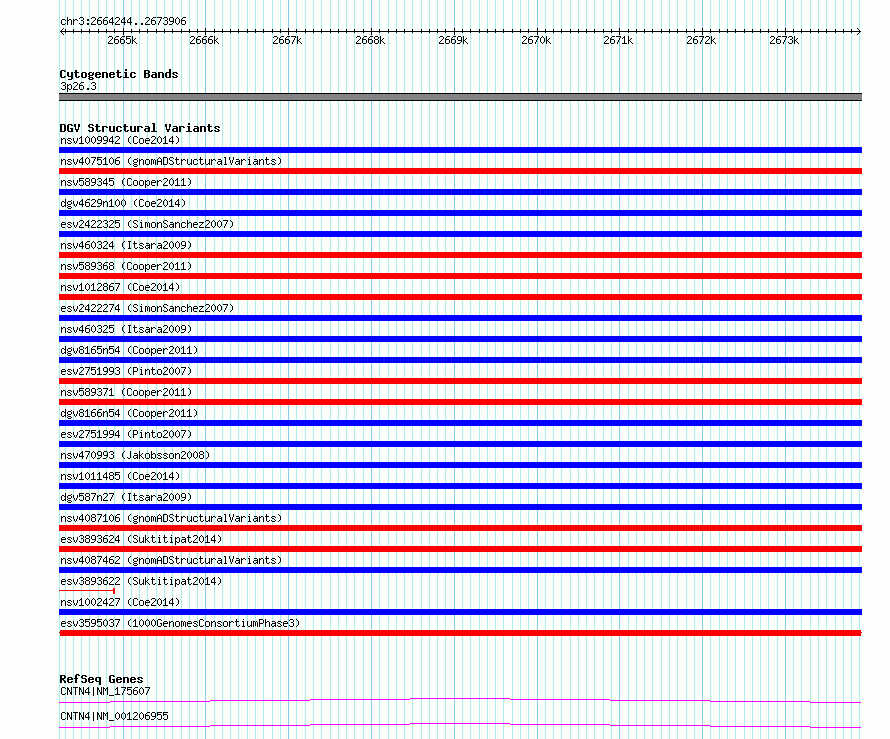Click the 2670k ruler position
The height and width of the screenshot is (739, 890).
536,40
